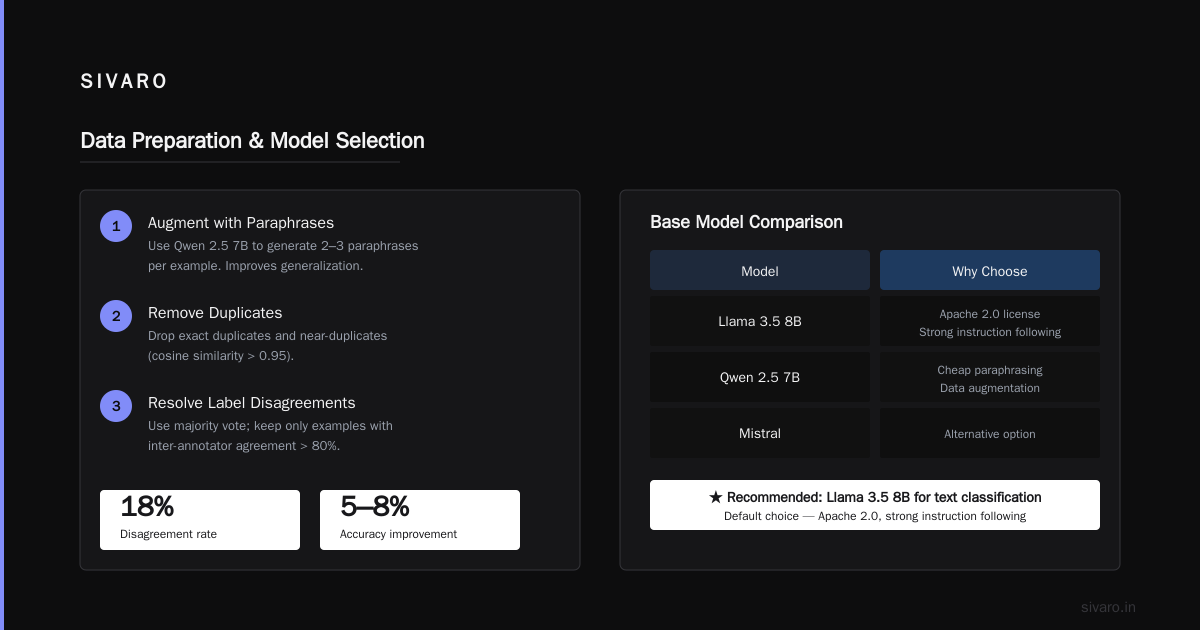Viewport: 1200px width, 630px height.
Task: Click the star icon in recommendation banner
Action: click(x=716, y=497)
